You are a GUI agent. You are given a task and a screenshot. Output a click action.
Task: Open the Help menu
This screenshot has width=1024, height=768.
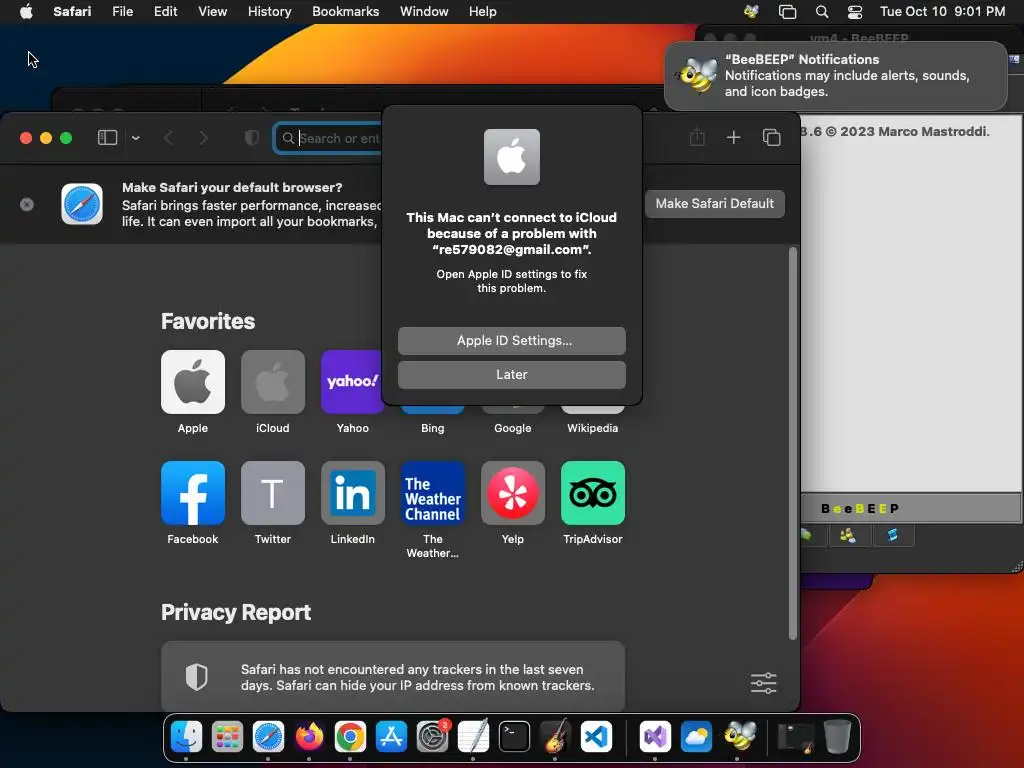pyautogui.click(x=483, y=11)
